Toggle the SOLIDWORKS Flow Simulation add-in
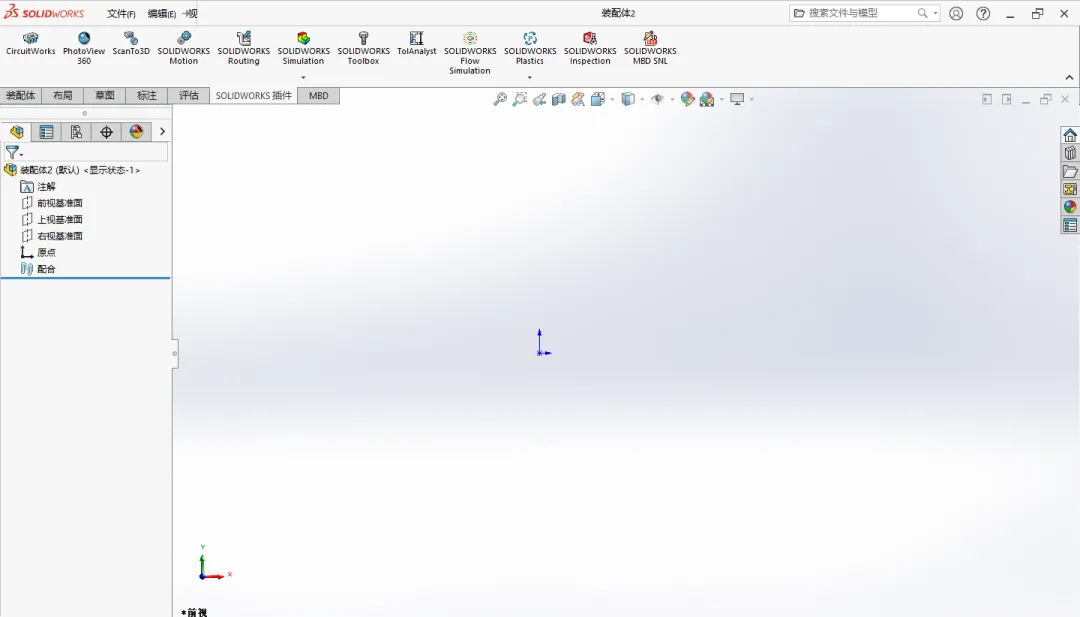This screenshot has height=617, width=1080. pos(470,53)
